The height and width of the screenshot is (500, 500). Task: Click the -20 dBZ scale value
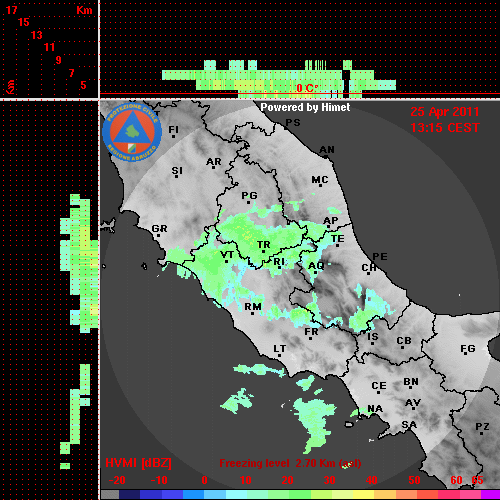pos(117,480)
